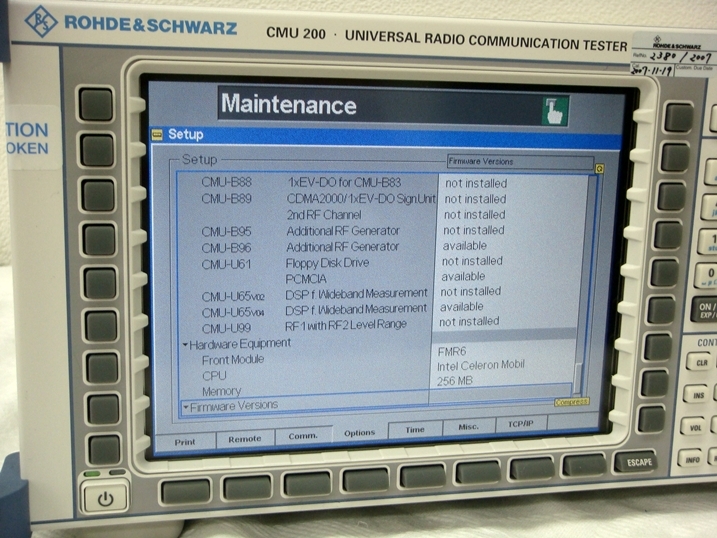Click the Intel Celeron Mobil value
The width and height of the screenshot is (717, 538).
(481, 366)
